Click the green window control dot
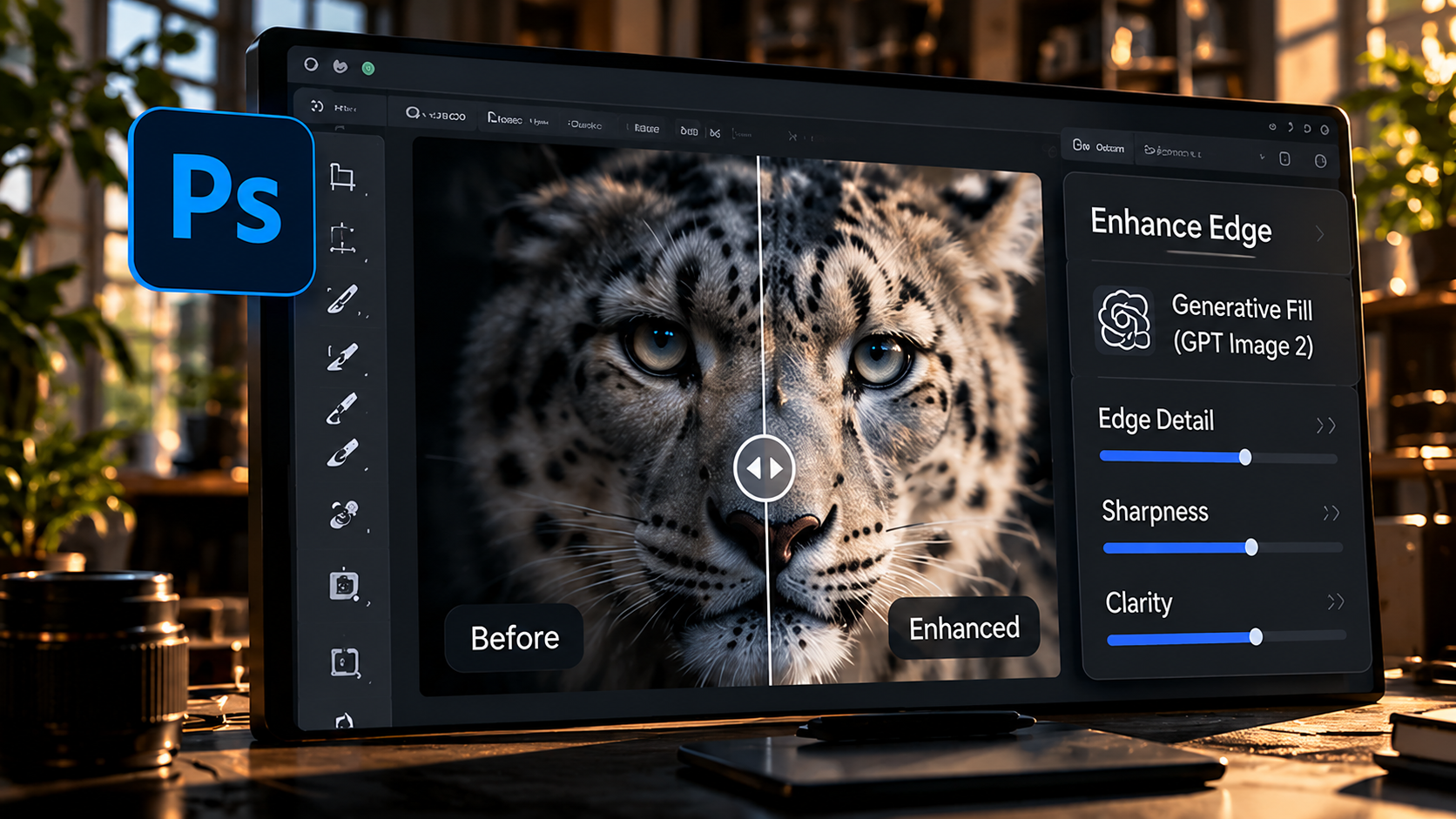Viewport: 1456px width, 819px height. point(368,68)
